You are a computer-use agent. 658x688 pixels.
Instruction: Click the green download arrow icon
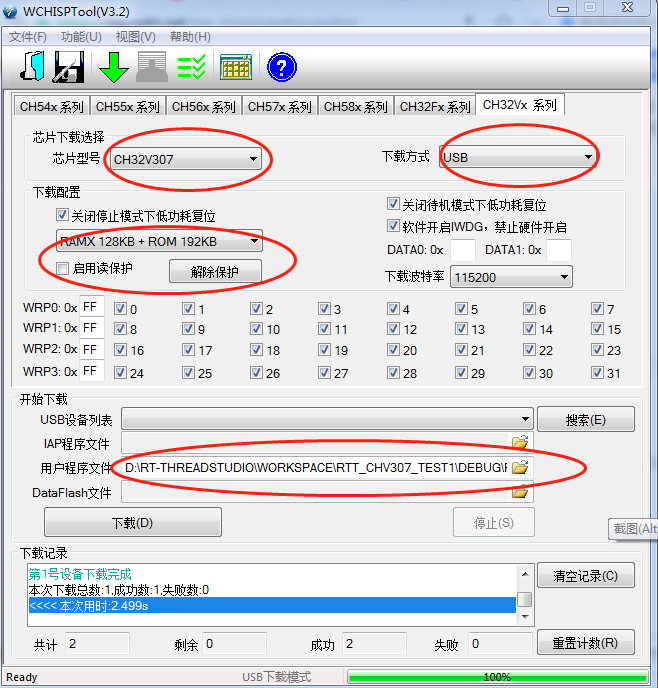(114, 67)
